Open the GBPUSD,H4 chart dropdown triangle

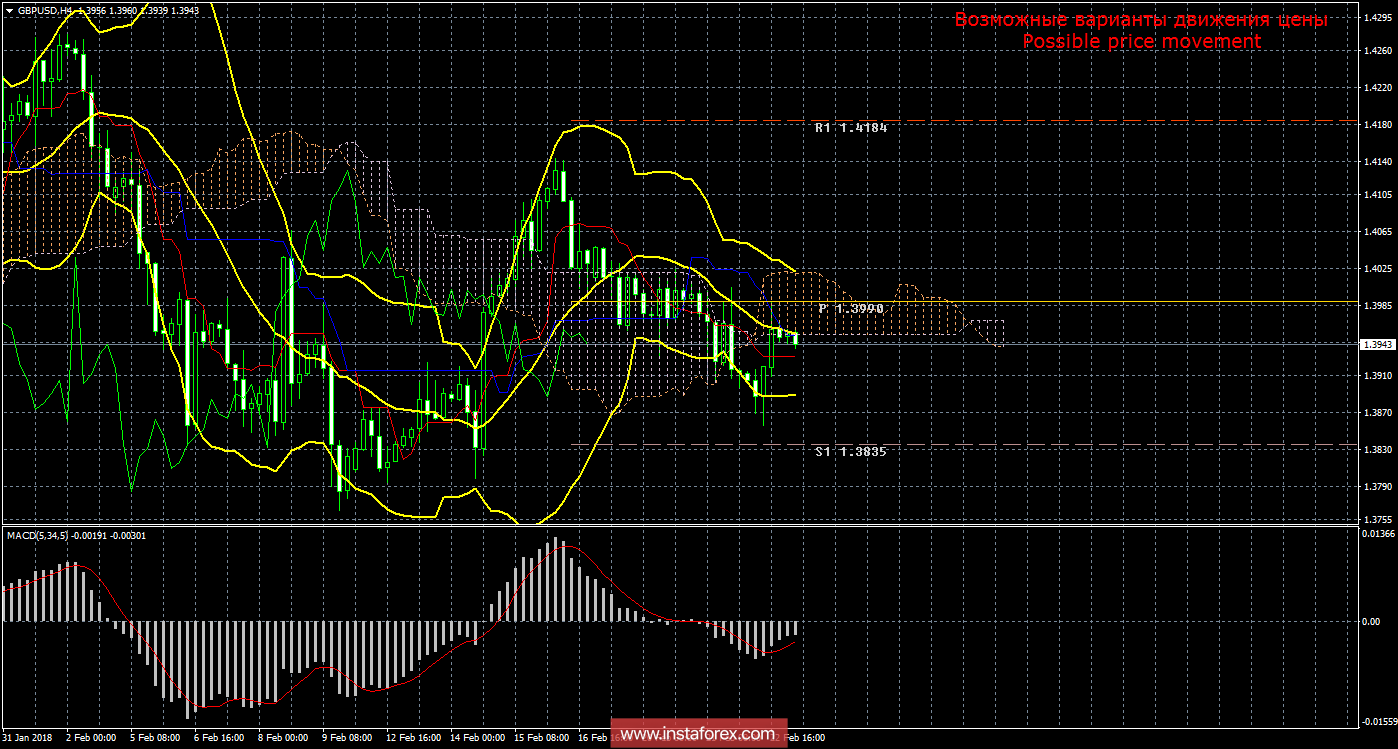(x=9, y=10)
